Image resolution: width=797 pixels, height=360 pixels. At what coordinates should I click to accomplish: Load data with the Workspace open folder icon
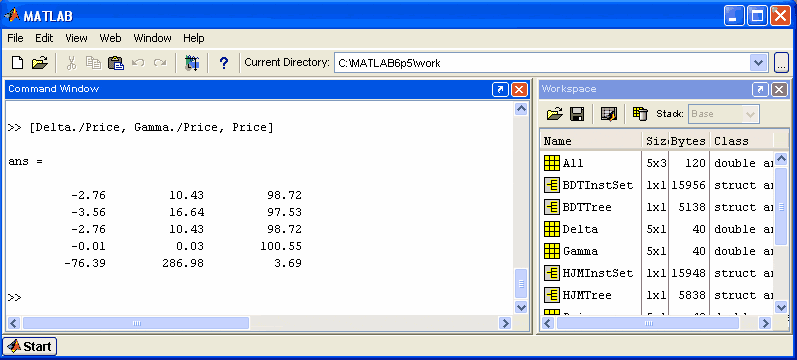555,114
